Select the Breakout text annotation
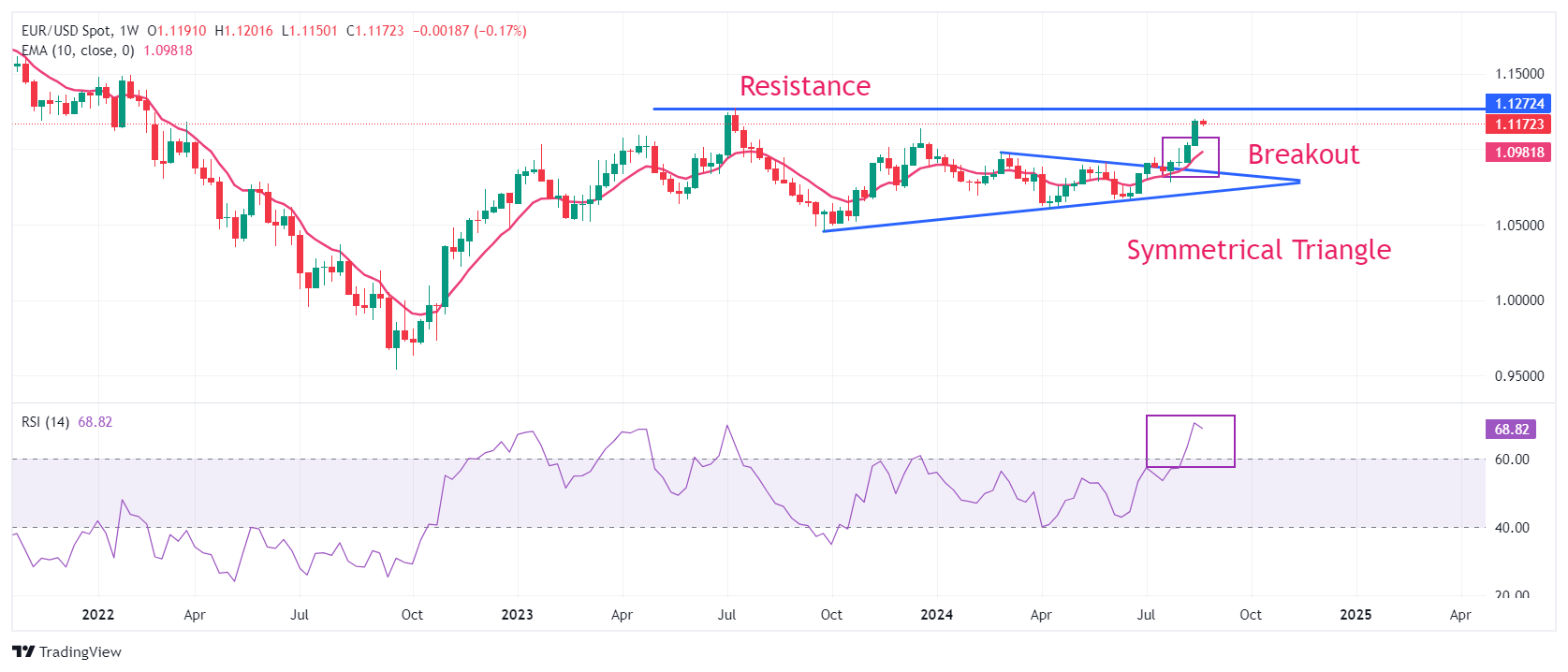This screenshot has height=672, width=1568. (x=1303, y=154)
